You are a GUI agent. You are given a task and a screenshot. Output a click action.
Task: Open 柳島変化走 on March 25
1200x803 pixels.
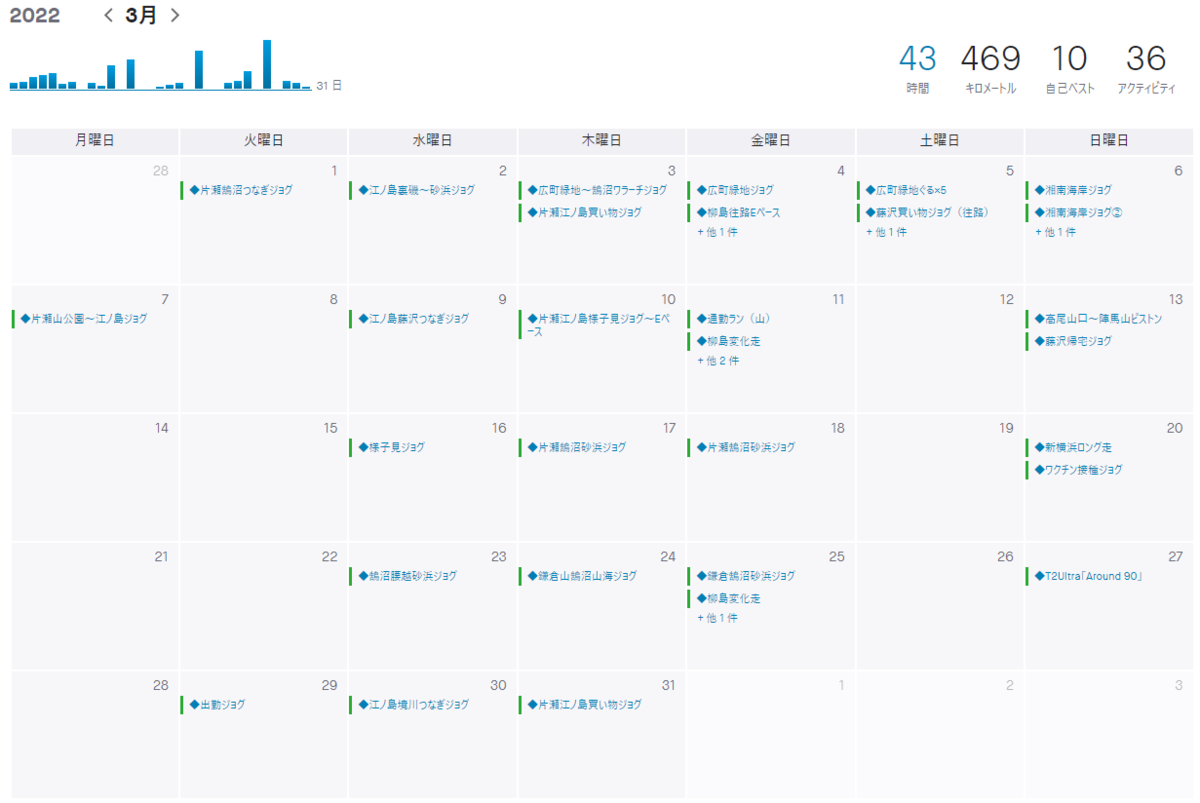728,599
